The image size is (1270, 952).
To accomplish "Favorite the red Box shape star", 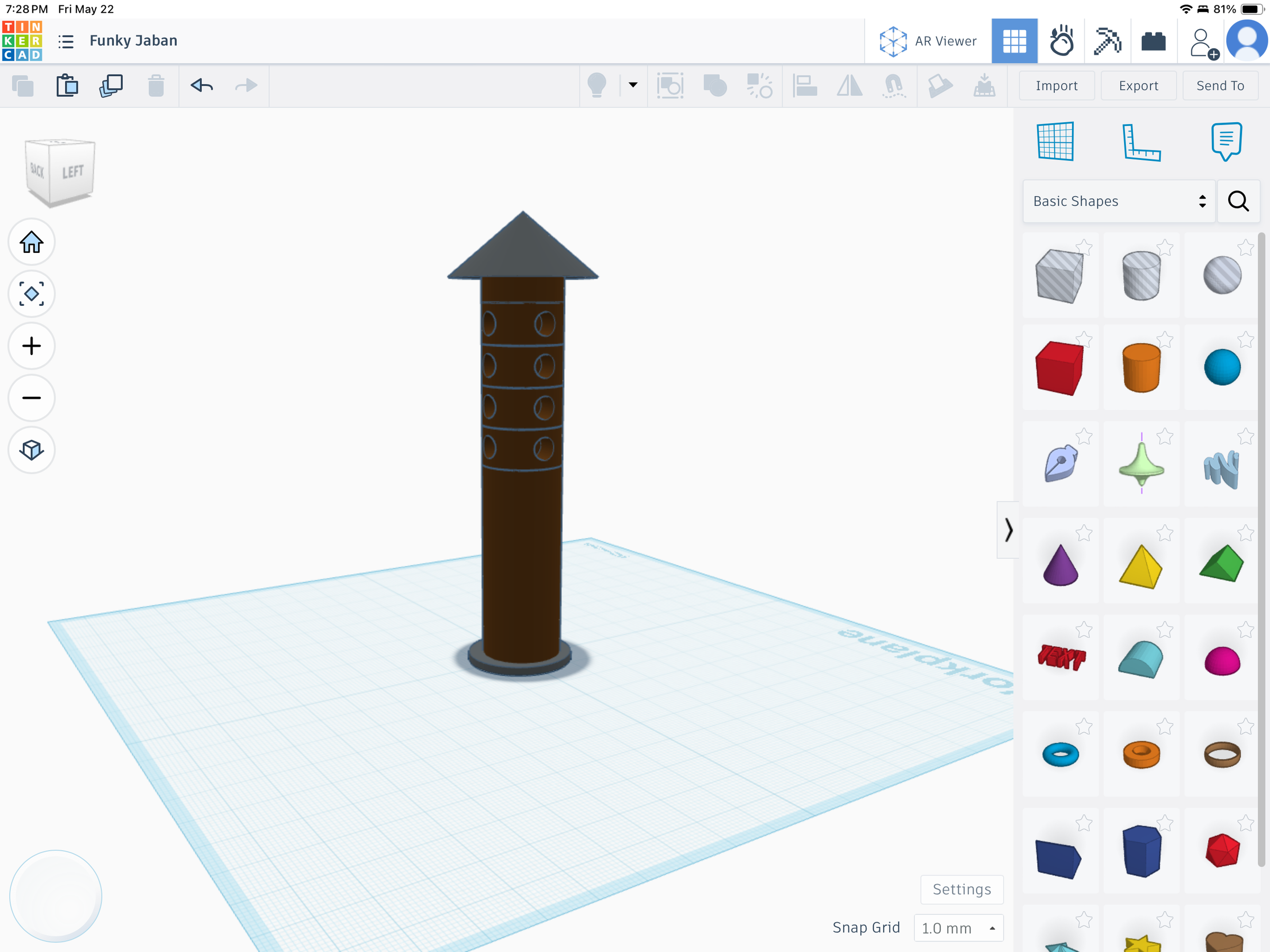I will coord(1083,339).
